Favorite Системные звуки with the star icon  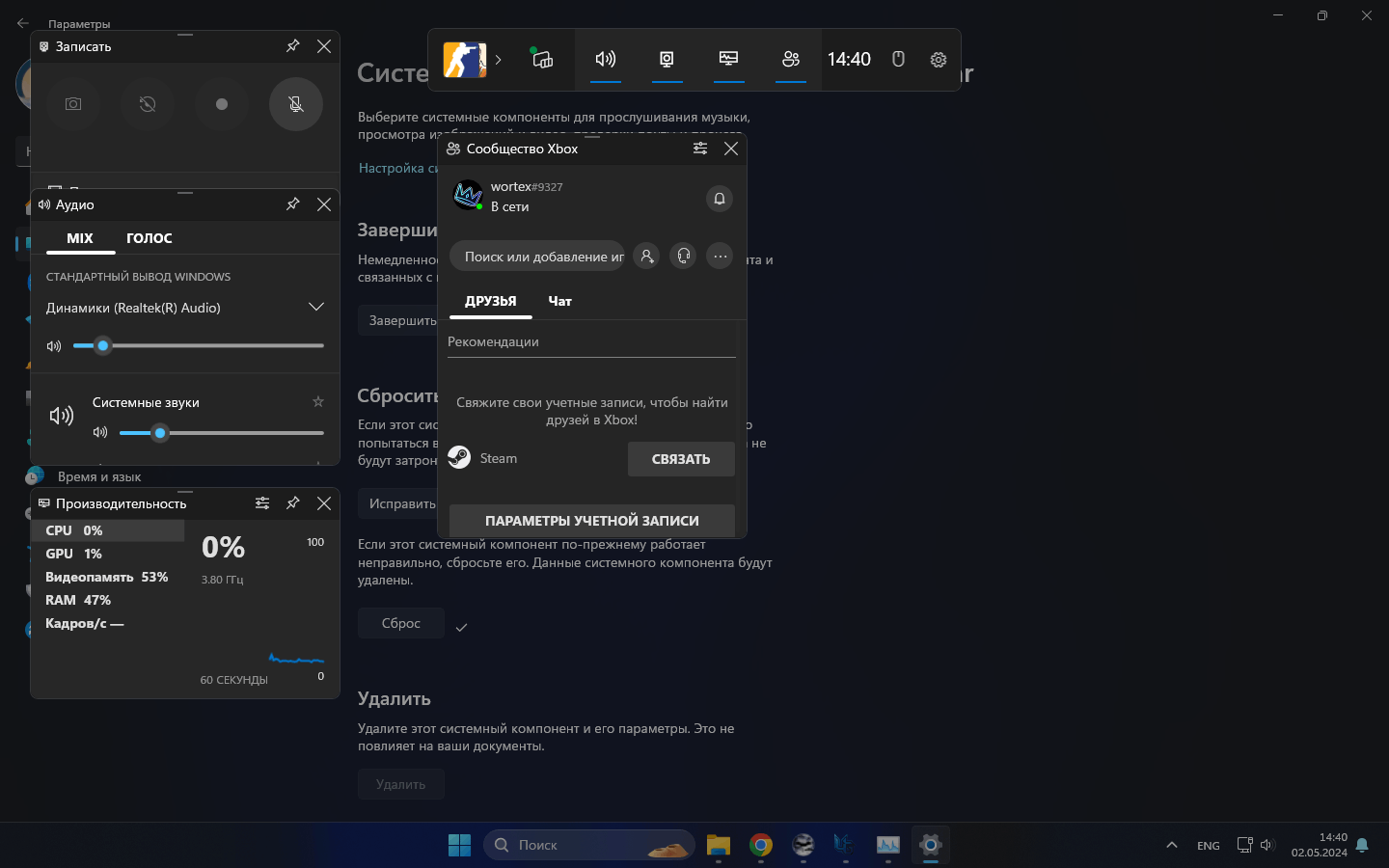318,401
